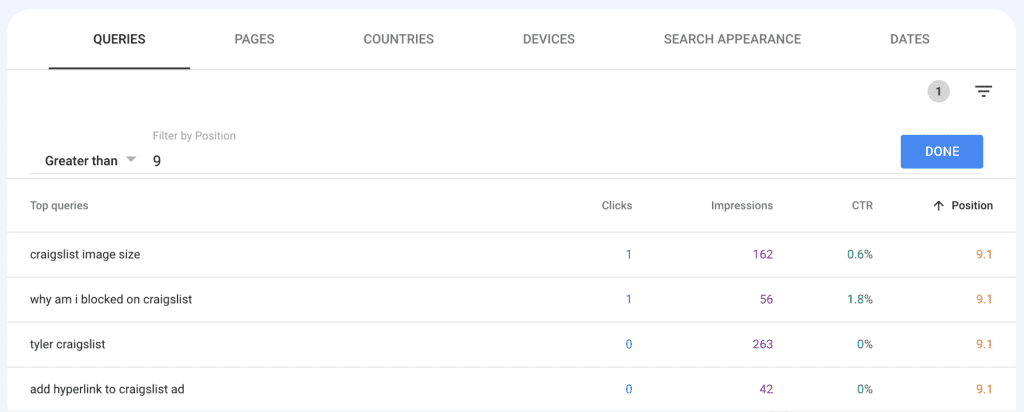Open the Greater than comparison dropdown
1024x412 pixels.
coord(90,161)
